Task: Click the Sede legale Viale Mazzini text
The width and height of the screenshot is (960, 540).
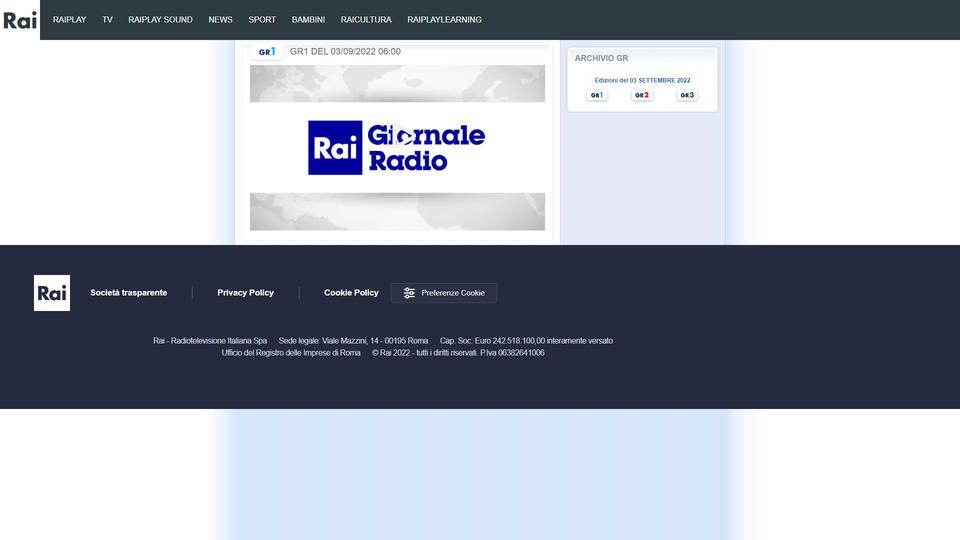Action: (x=353, y=340)
